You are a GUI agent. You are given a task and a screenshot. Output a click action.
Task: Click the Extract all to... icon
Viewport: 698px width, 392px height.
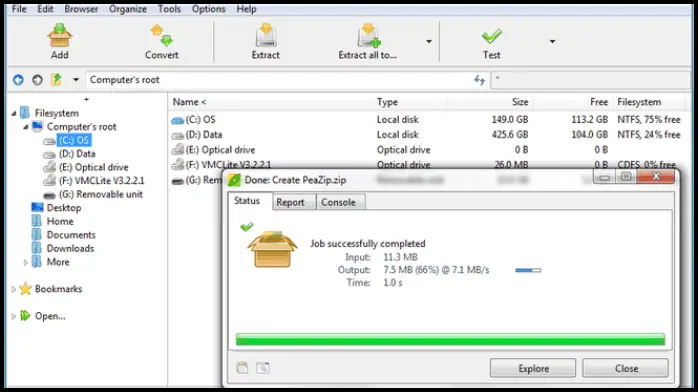(368, 36)
